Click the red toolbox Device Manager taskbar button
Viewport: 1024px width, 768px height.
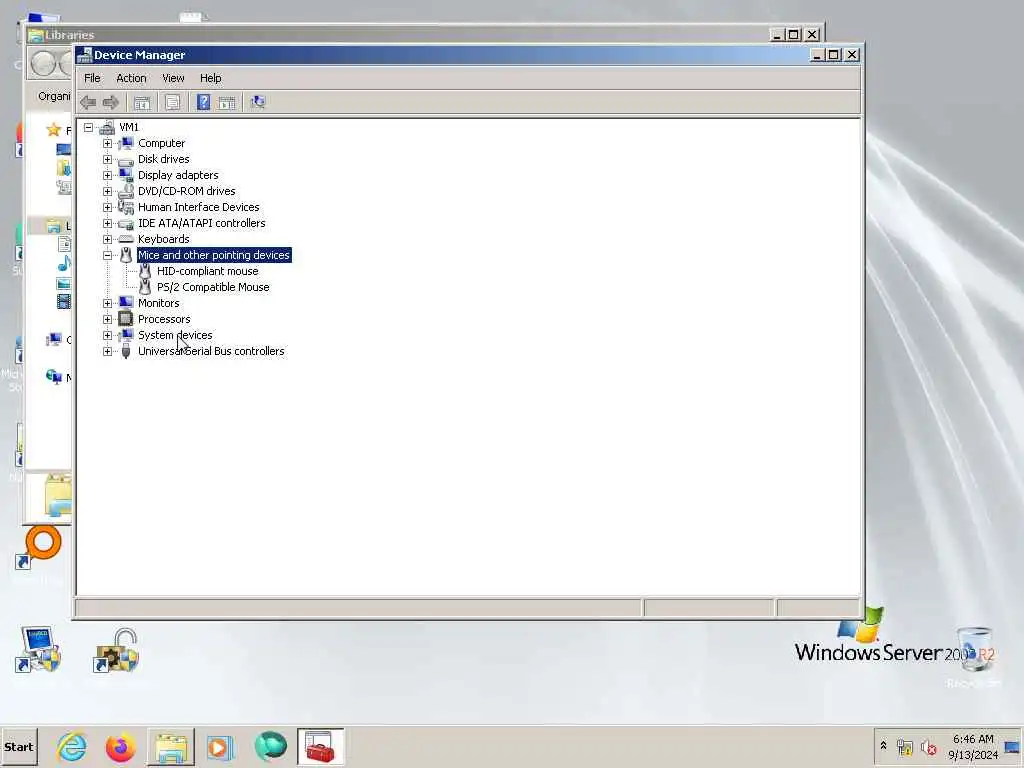click(x=320, y=746)
